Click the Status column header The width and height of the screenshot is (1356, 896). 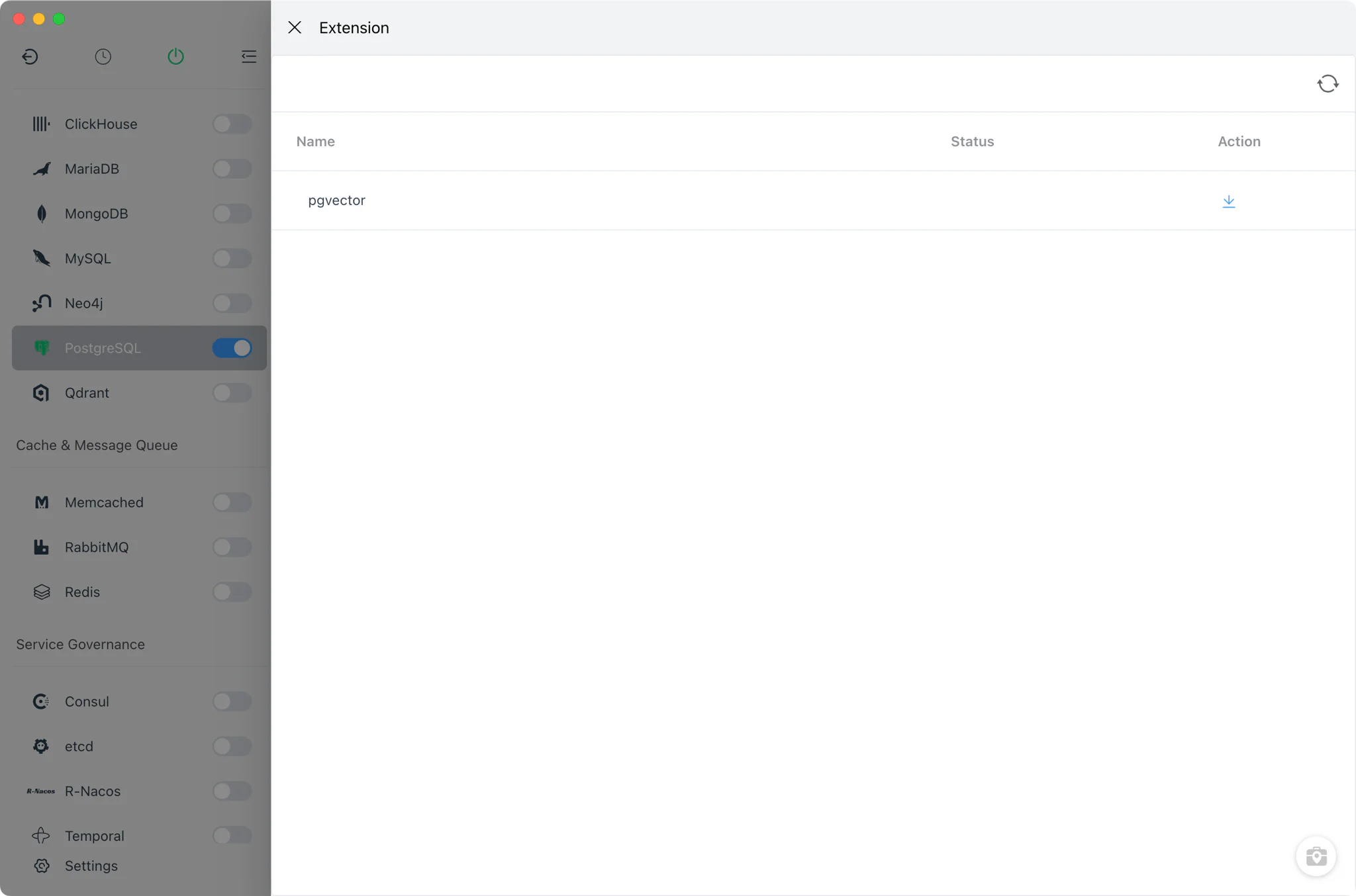tap(972, 141)
